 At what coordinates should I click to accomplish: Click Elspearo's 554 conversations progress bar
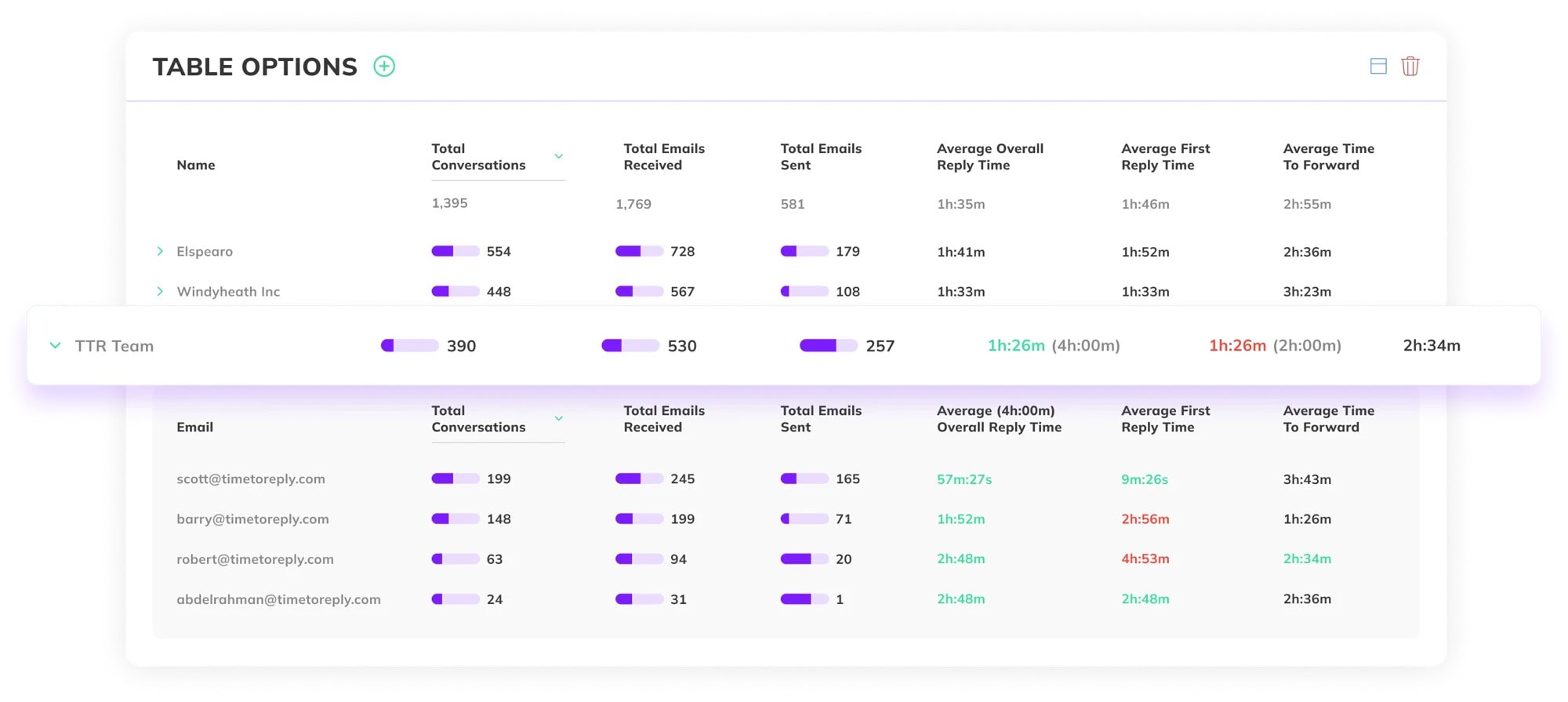[x=456, y=252]
